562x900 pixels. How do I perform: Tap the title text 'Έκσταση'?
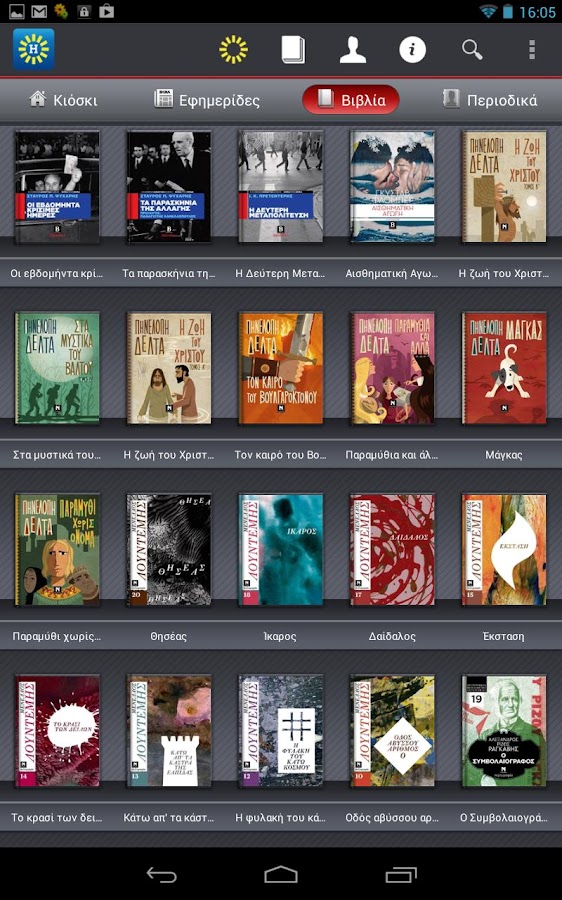503,637
